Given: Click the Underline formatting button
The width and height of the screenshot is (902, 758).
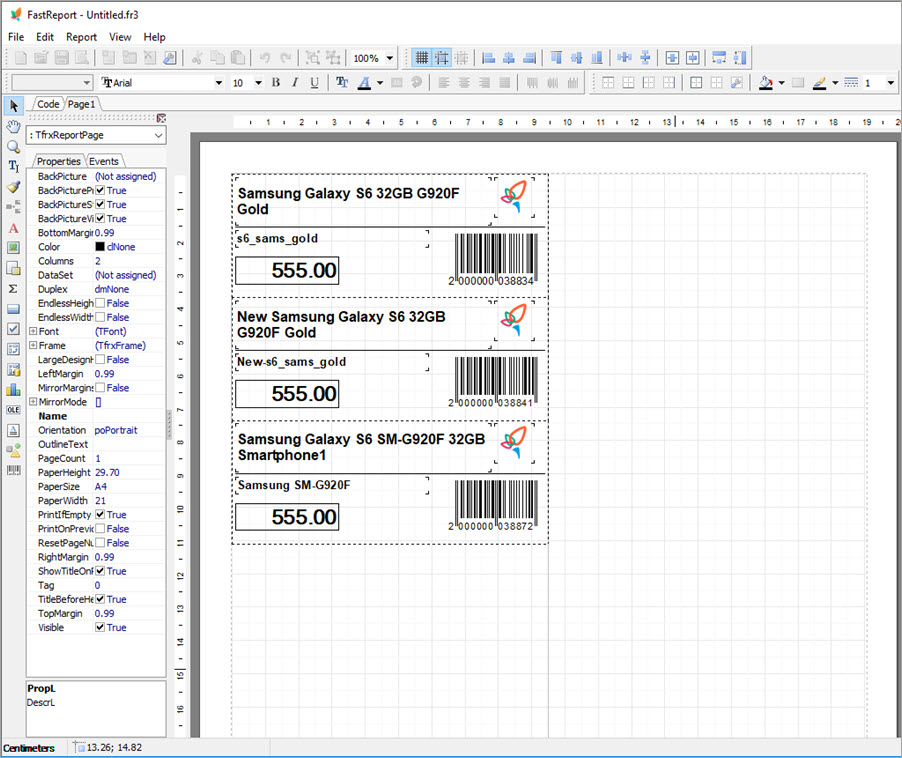Looking at the screenshot, I should [x=314, y=83].
